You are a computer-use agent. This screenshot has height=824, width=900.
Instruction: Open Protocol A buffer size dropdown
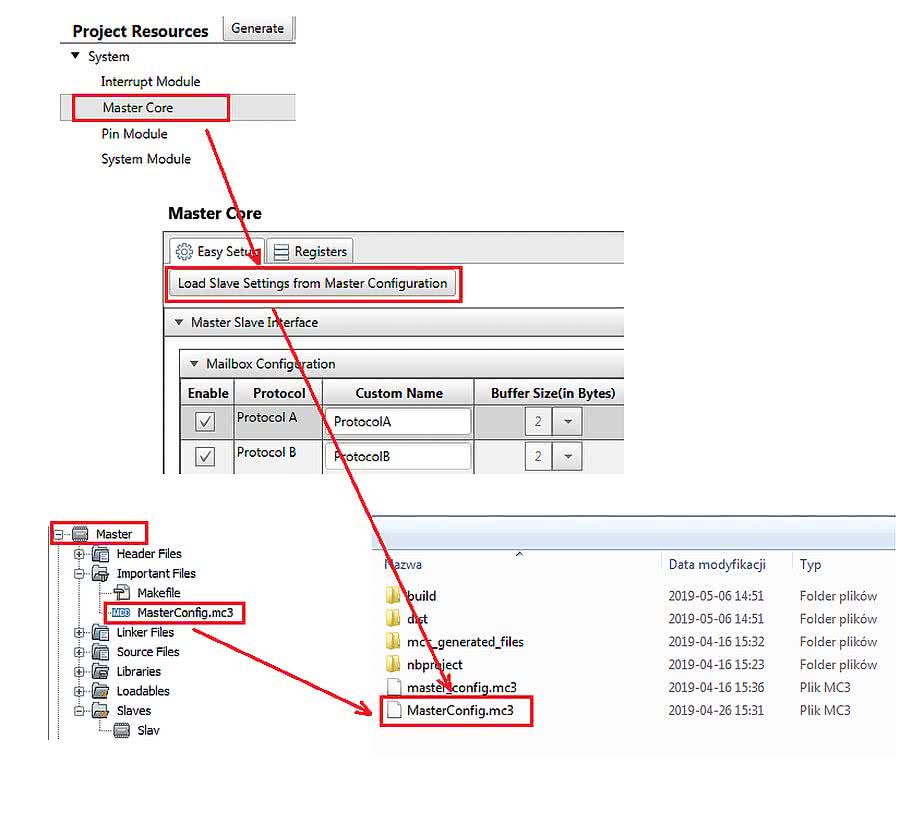click(x=567, y=422)
